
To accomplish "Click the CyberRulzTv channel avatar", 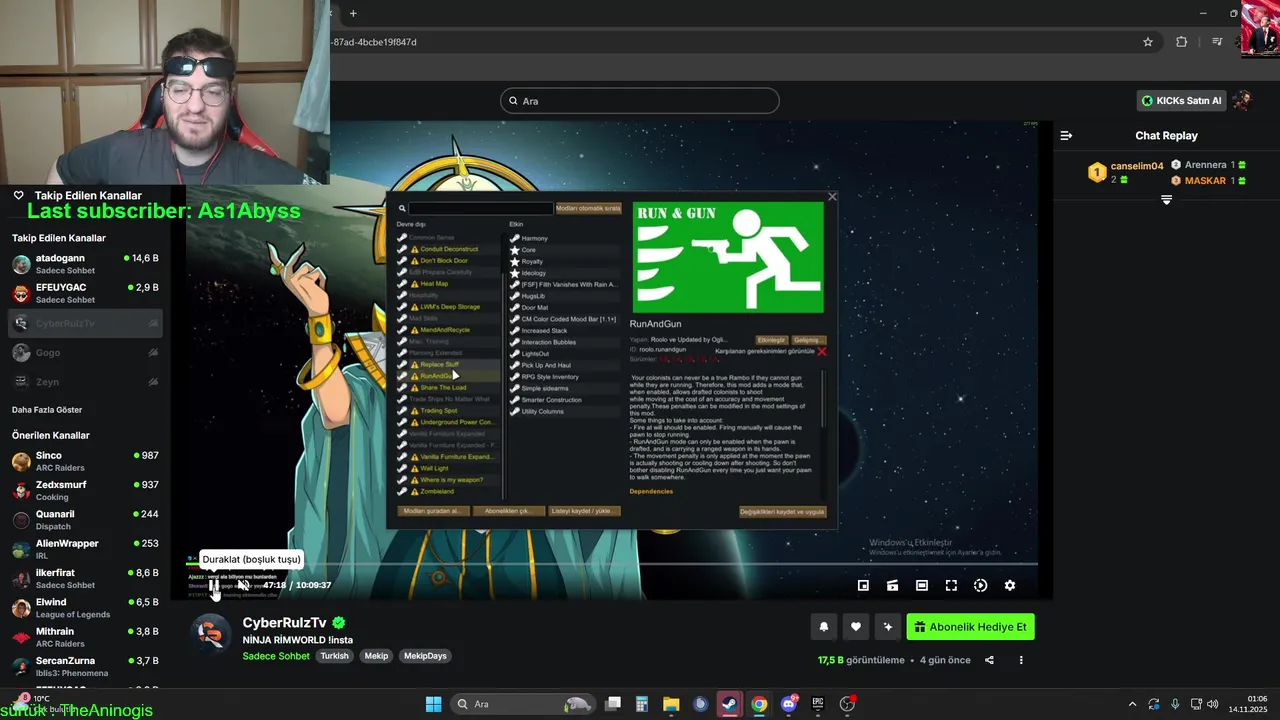I will 211,635.
